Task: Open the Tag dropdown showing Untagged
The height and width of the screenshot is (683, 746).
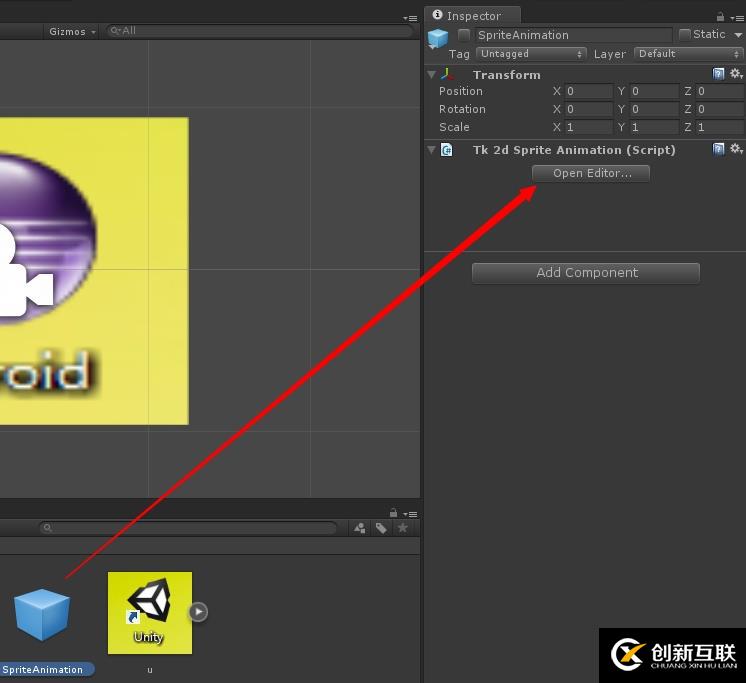Action: tap(531, 54)
